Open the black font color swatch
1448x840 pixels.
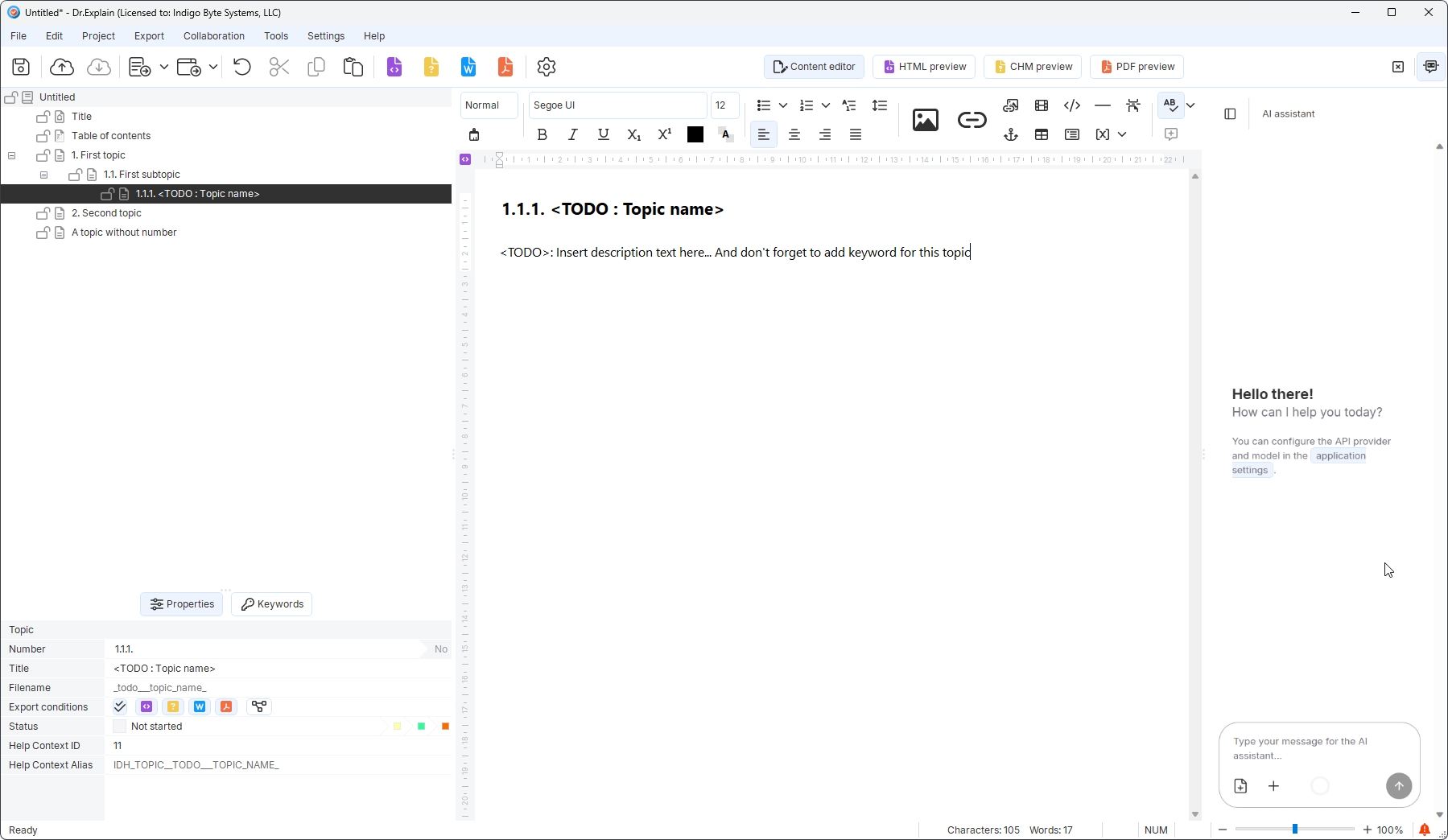tap(695, 134)
